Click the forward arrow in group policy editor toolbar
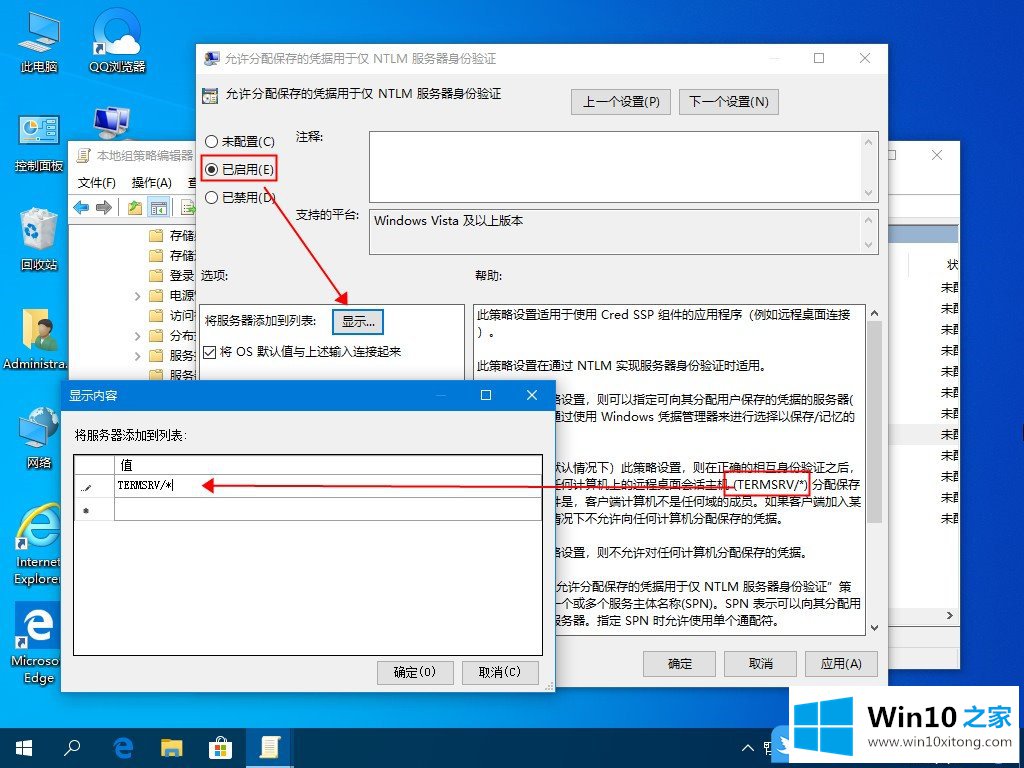The width and height of the screenshot is (1024, 768). 104,208
